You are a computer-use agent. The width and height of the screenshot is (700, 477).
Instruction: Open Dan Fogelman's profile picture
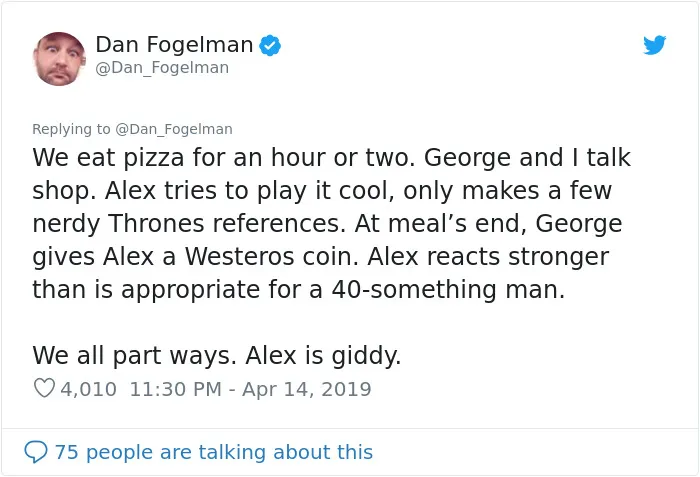59,59
